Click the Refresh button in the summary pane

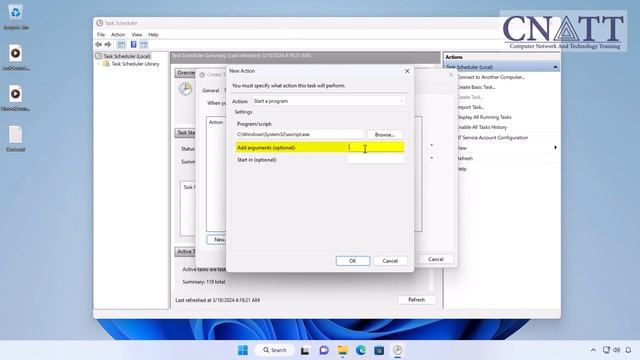pyautogui.click(x=416, y=300)
